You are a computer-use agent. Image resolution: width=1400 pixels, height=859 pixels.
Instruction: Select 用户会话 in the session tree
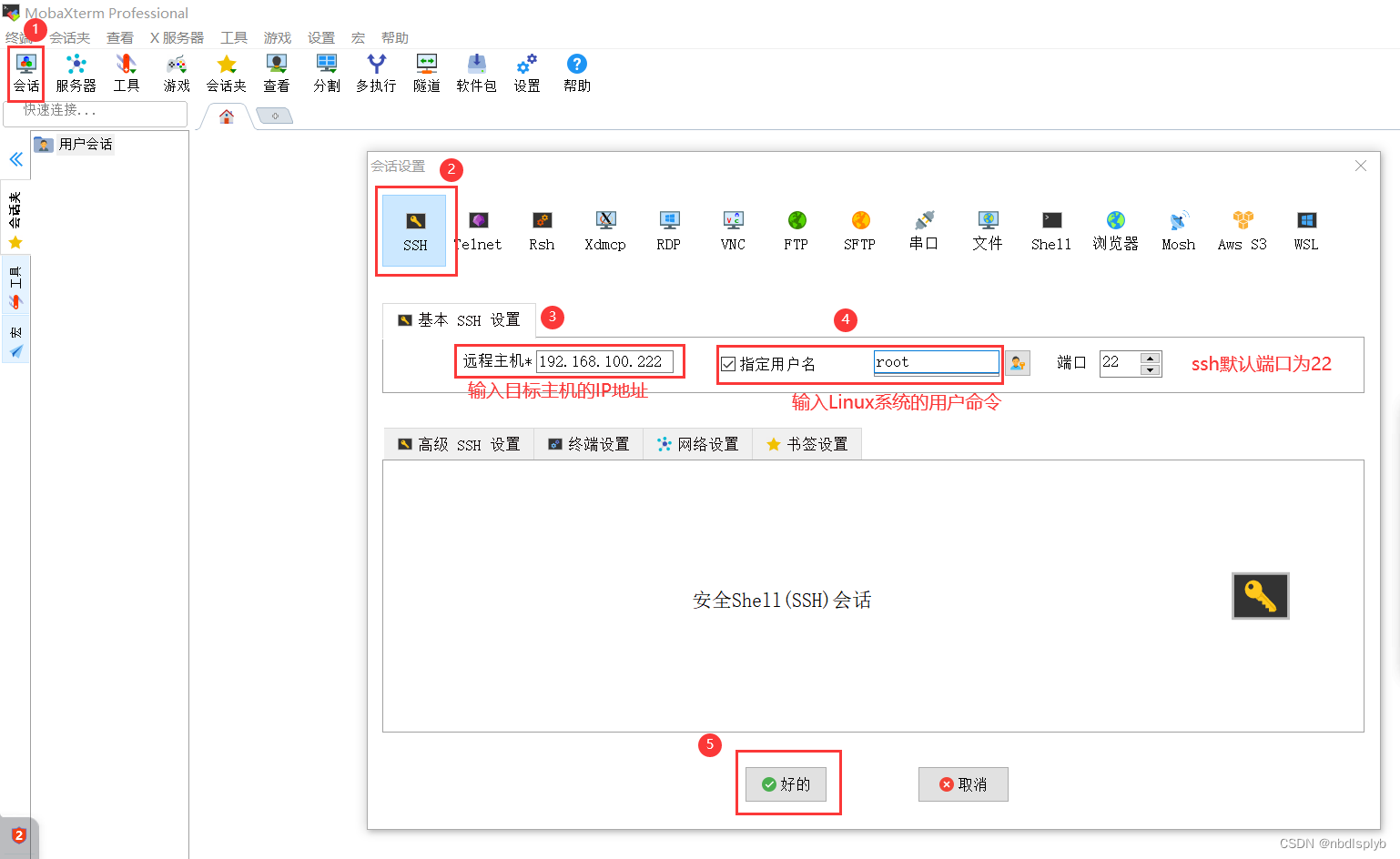tap(86, 145)
